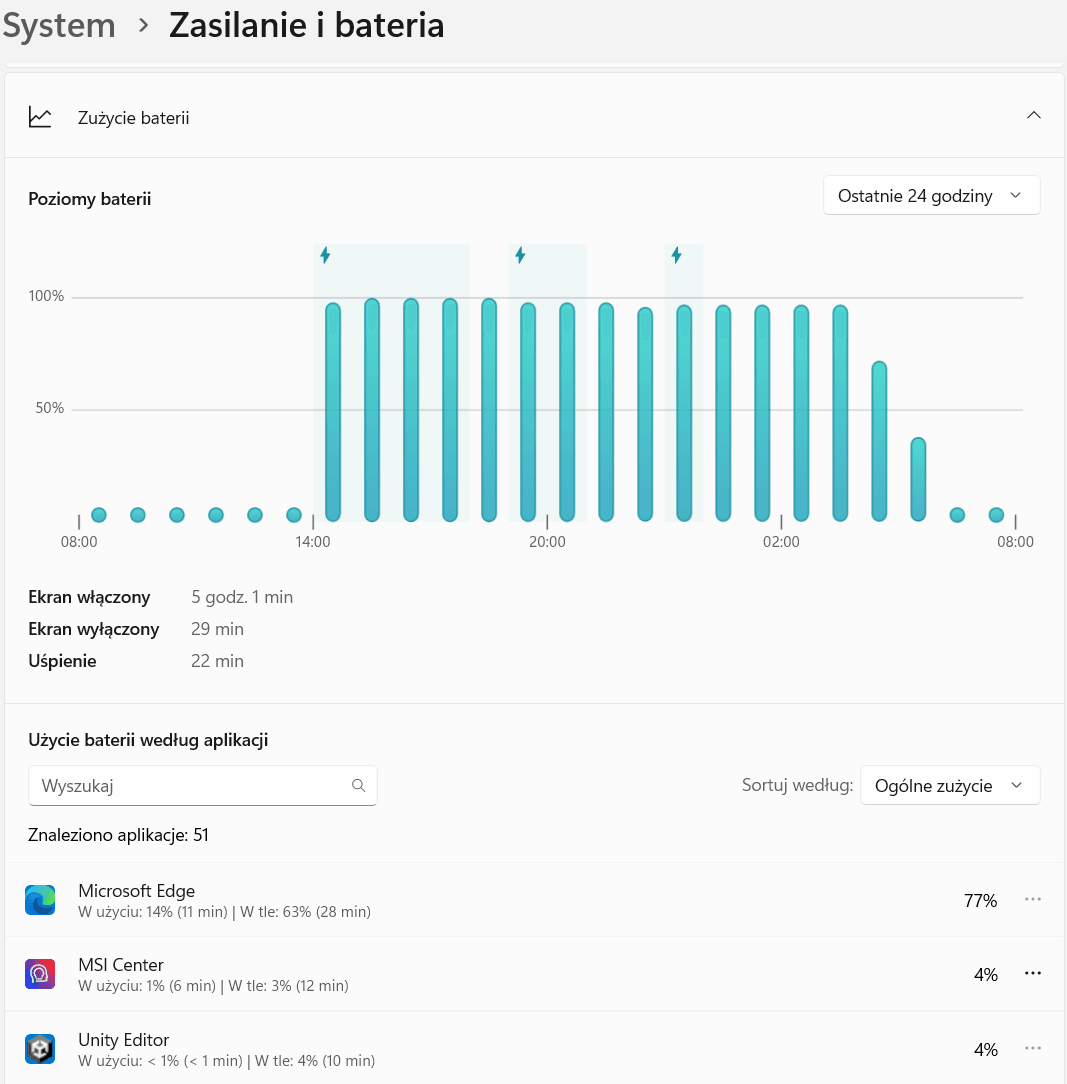Viewport: 1067px width, 1084px height.
Task: Open the Ogólne zużycie sort dropdown
Action: 949,786
